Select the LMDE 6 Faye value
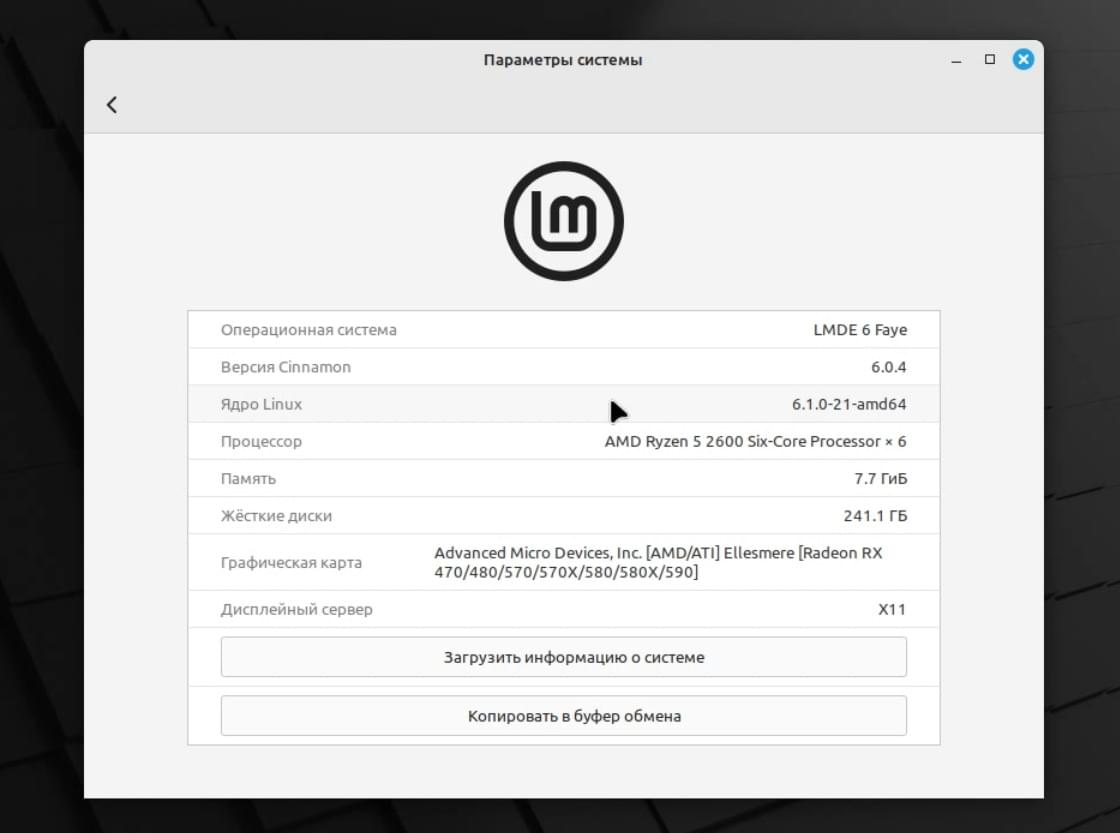This screenshot has width=1120, height=833. (x=860, y=330)
